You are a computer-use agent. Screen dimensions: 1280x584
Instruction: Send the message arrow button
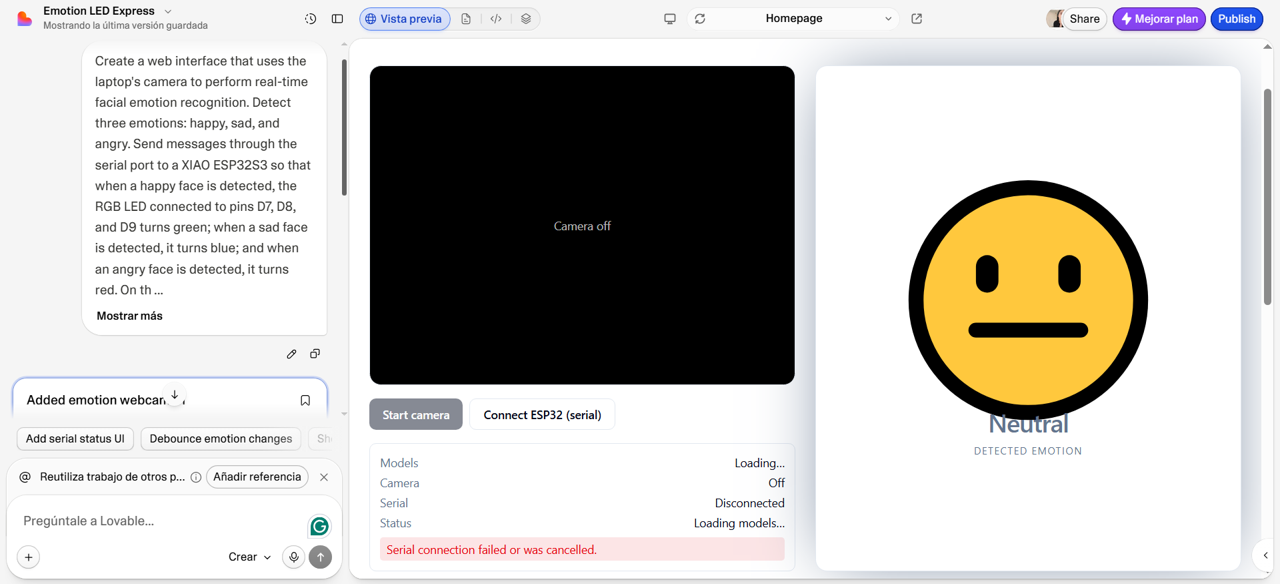(x=320, y=557)
